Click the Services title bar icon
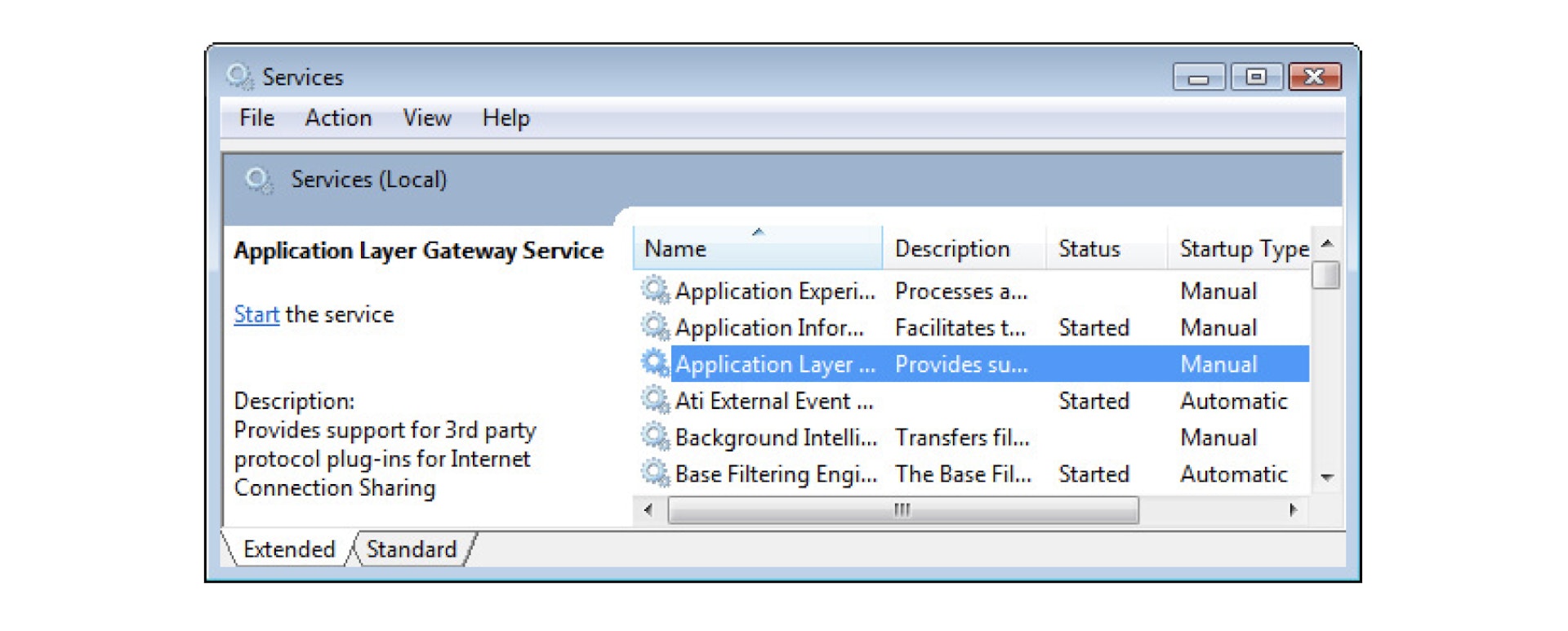Image resolution: width=1568 pixels, height=631 pixels. coord(239,77)
